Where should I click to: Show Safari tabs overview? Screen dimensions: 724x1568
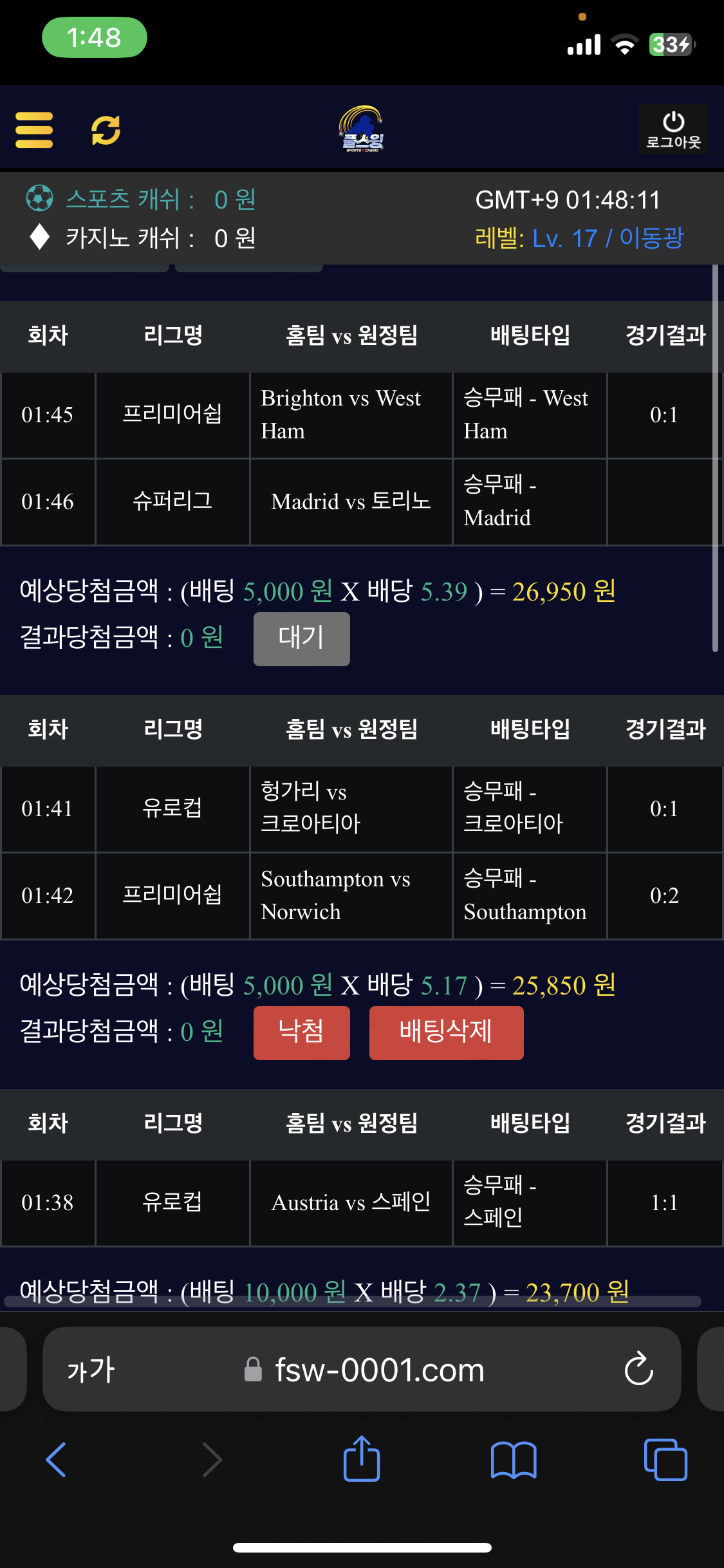tap(665, 1459)
